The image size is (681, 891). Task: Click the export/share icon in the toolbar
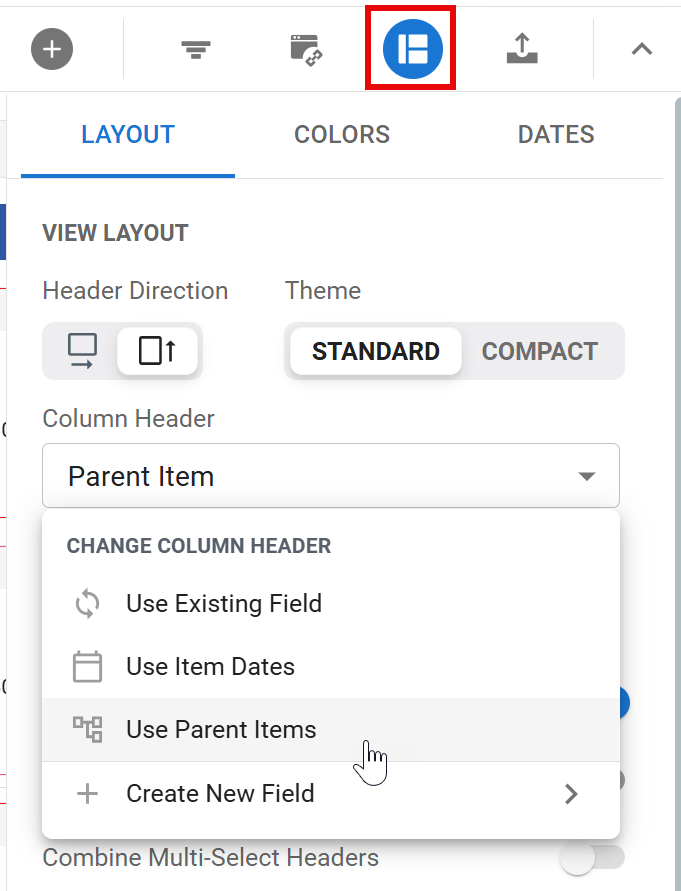[522, 48]
